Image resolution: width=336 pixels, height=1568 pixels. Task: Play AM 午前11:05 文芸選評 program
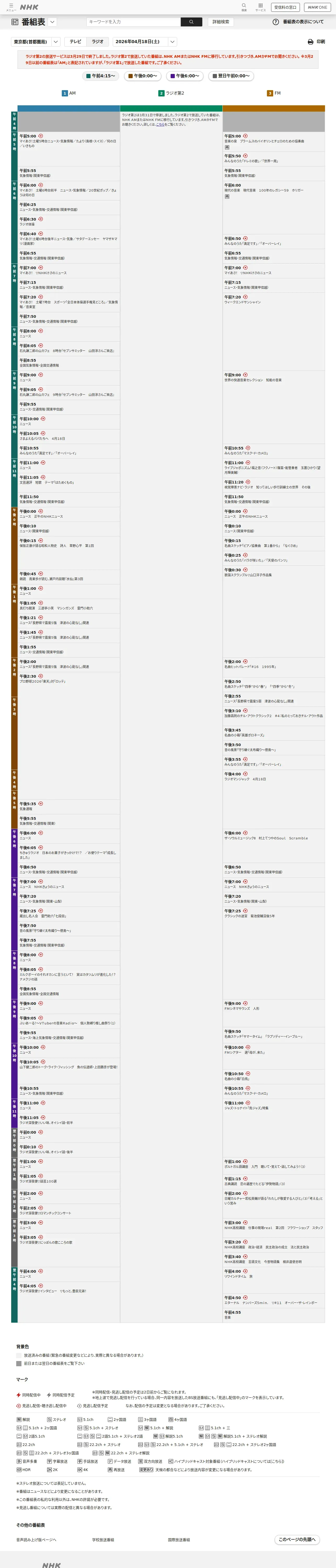click(x=43, y=477)
